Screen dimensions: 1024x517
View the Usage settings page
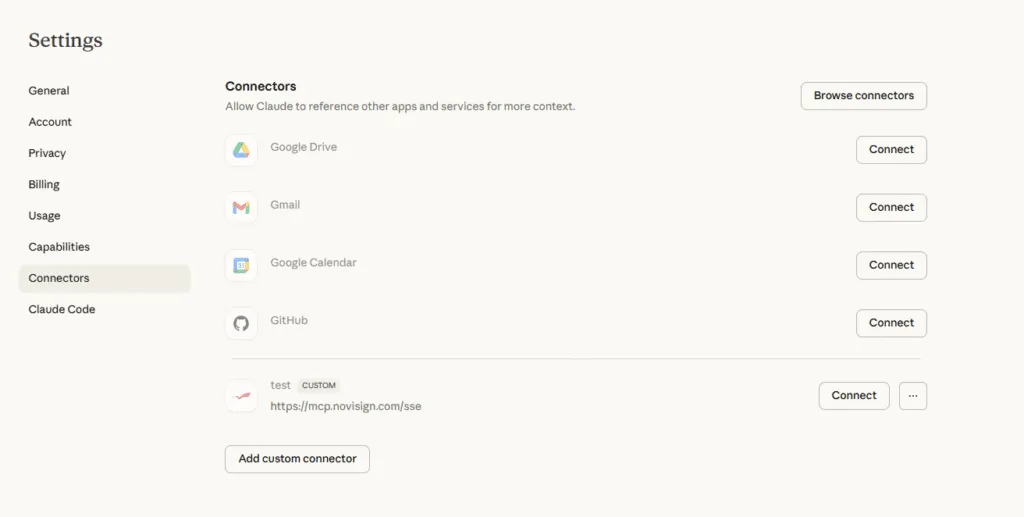[x=44, y=216]
